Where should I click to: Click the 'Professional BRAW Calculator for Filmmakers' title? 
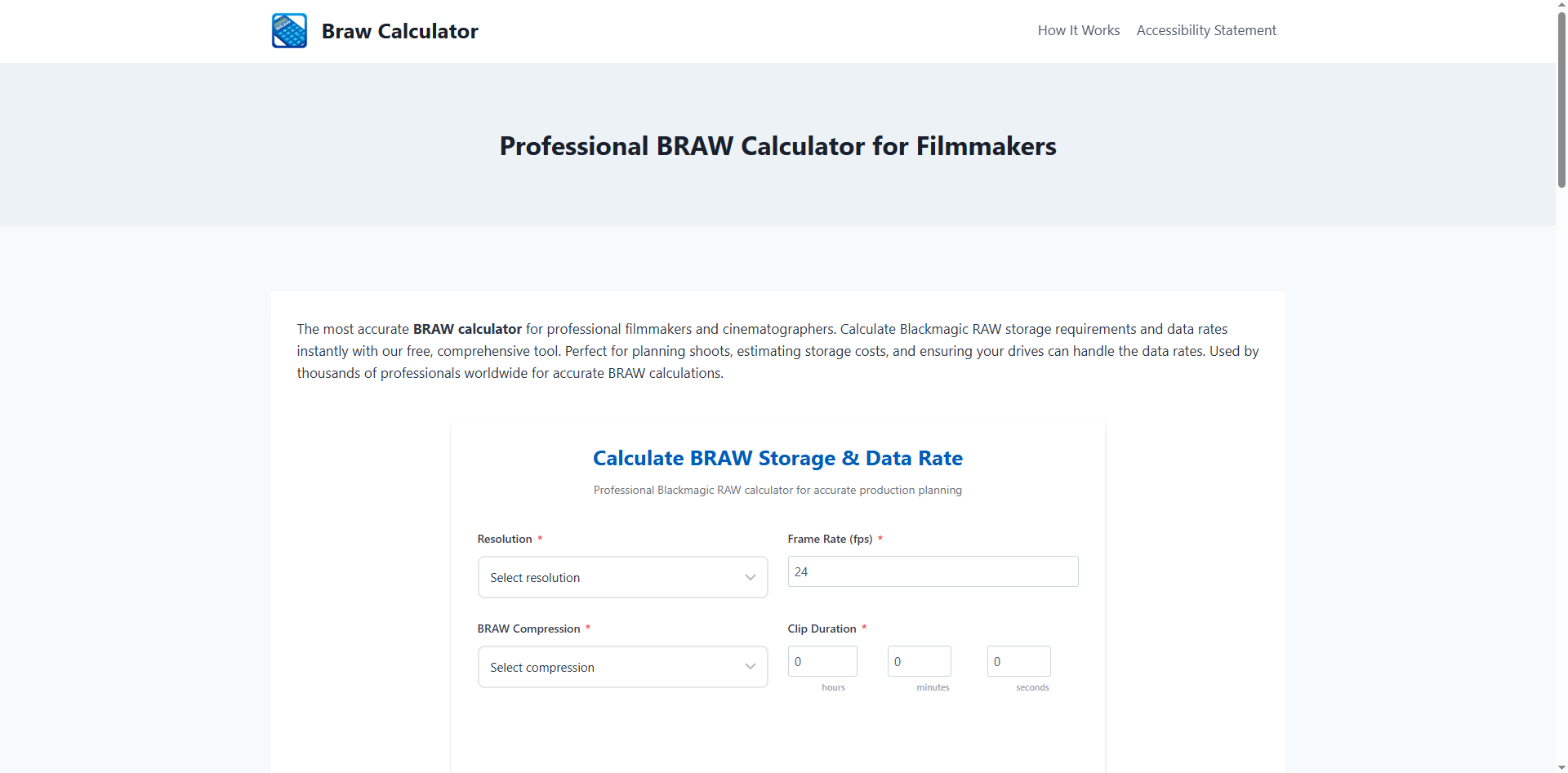coord(777,146)
